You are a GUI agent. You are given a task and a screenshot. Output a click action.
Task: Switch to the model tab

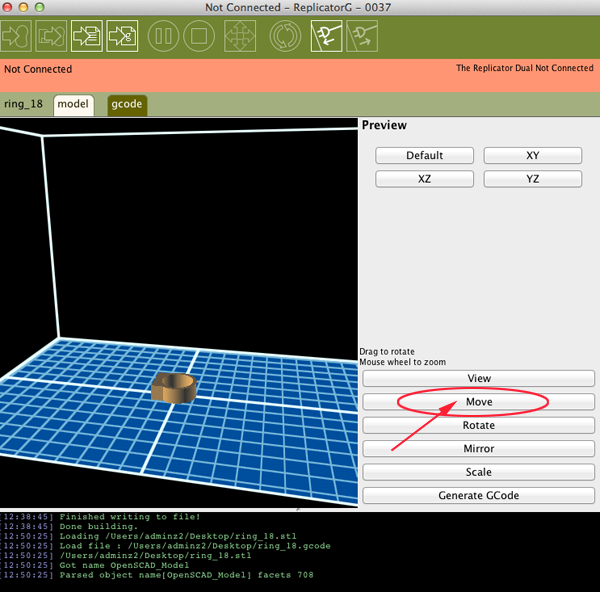point(73,105)
